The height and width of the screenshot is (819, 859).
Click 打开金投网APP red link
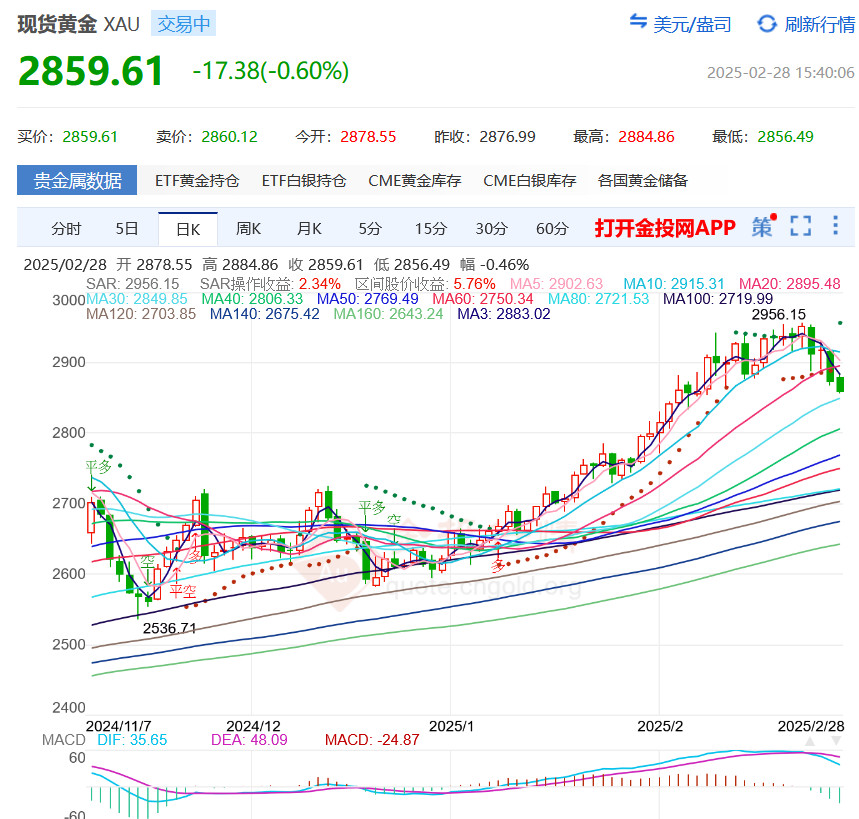point(665,228)
